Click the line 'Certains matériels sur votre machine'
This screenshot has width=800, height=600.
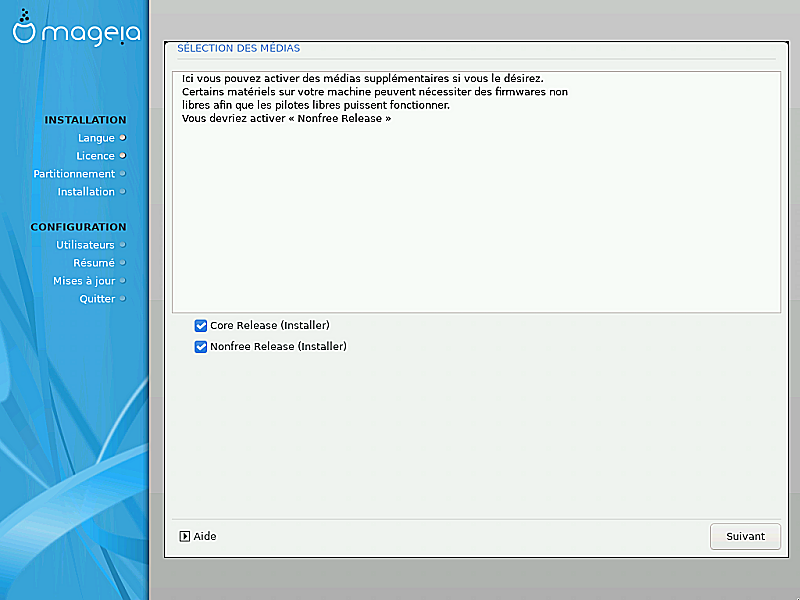tap(375, 92)
